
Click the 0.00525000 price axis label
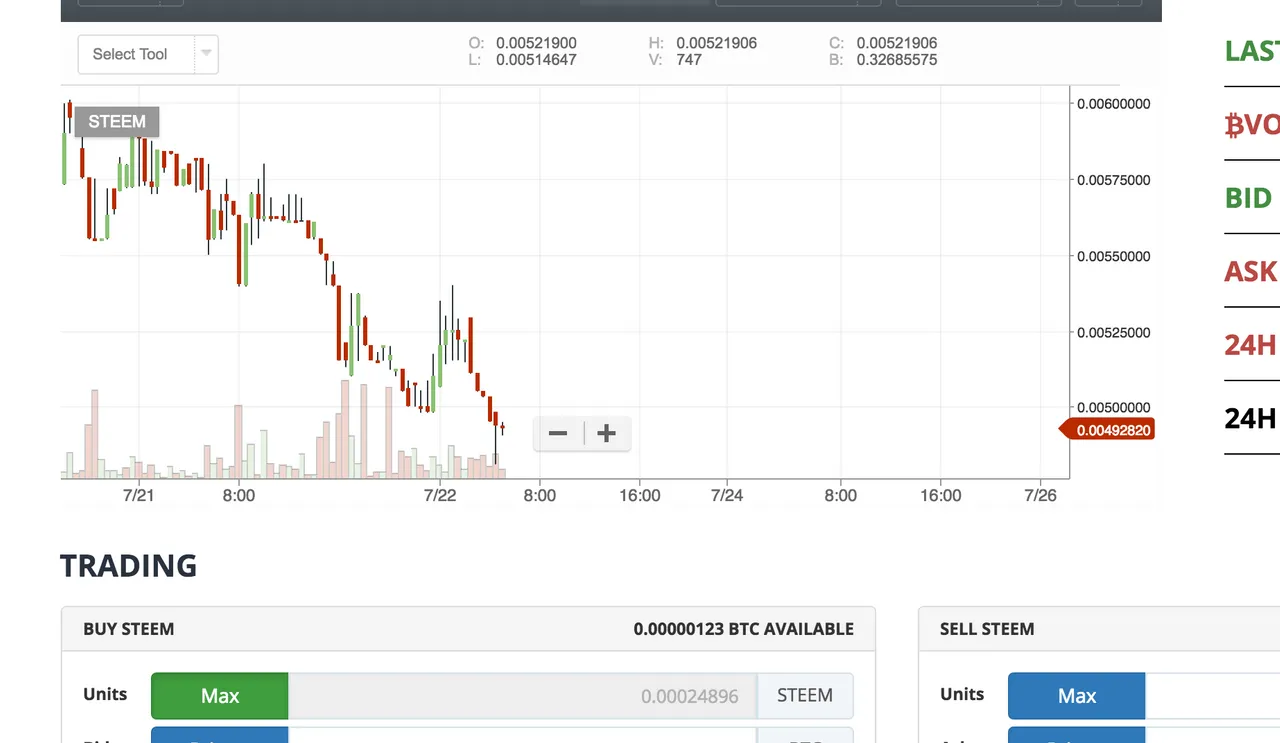(1114, 332)
